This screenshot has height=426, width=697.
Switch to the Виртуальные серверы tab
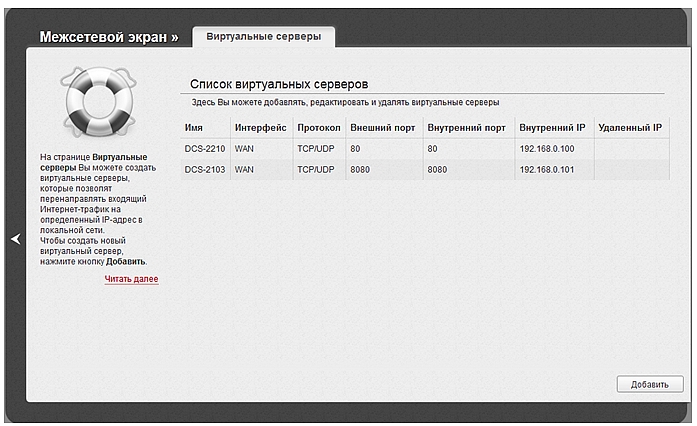click(x=263, y=37)
